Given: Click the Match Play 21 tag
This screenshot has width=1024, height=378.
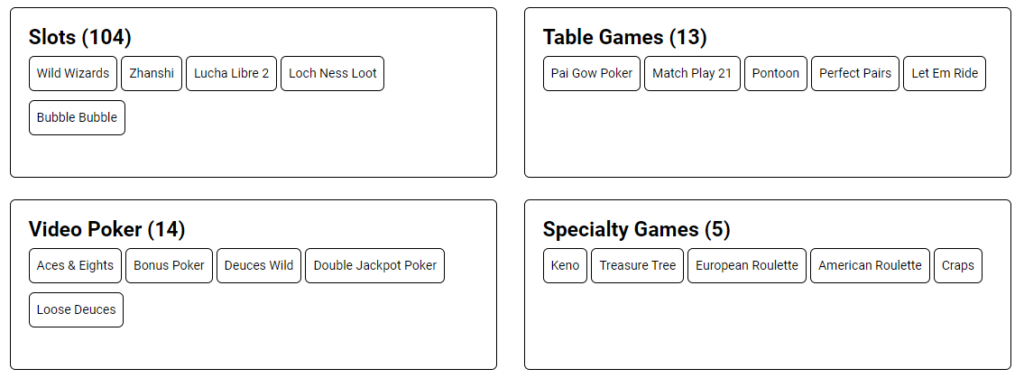Looking at the screenshot, I should pos(692,73).
